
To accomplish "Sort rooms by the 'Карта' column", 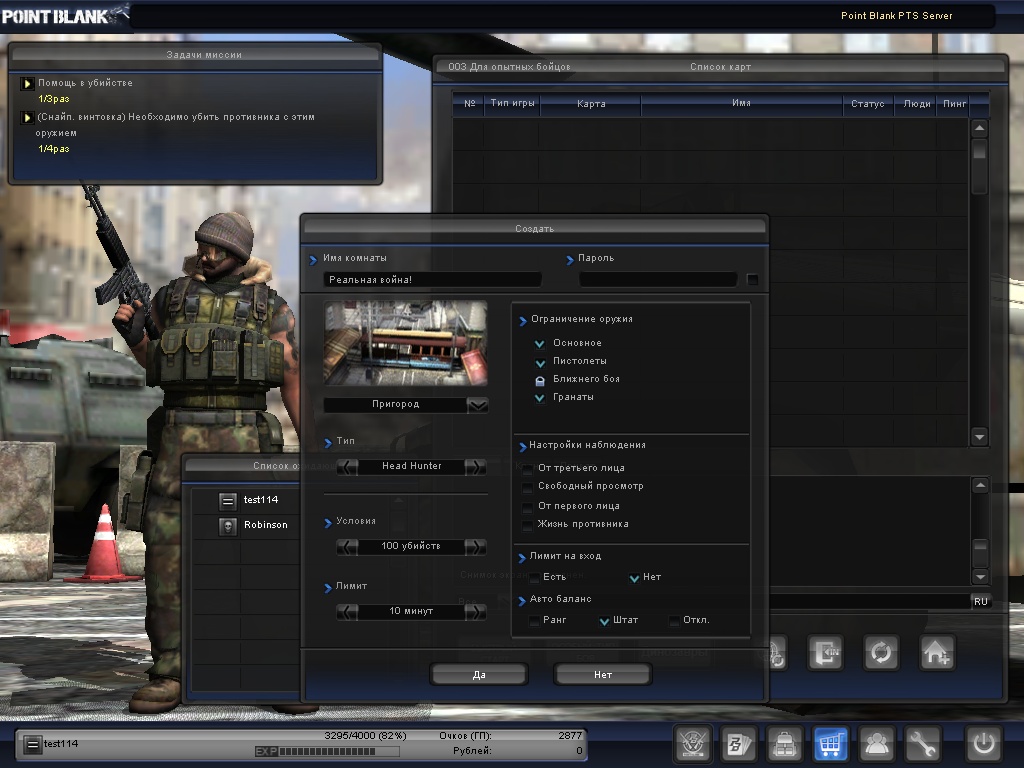I will [x=590, y=104].
